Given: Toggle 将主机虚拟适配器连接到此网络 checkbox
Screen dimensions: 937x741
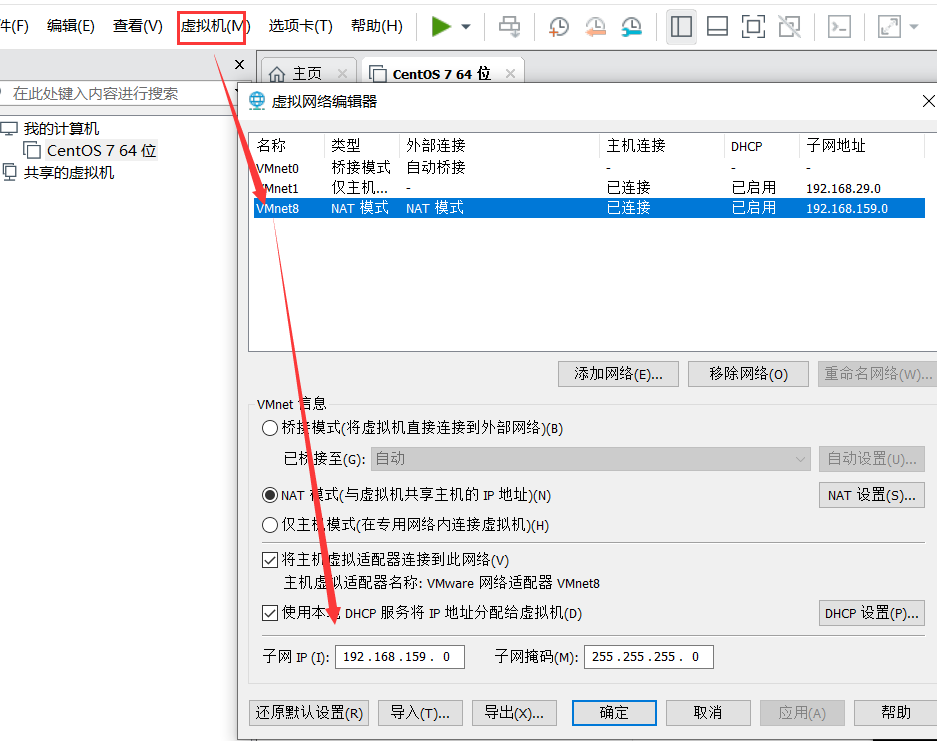Looking at the screenshot, I should [x=270, y=560].
